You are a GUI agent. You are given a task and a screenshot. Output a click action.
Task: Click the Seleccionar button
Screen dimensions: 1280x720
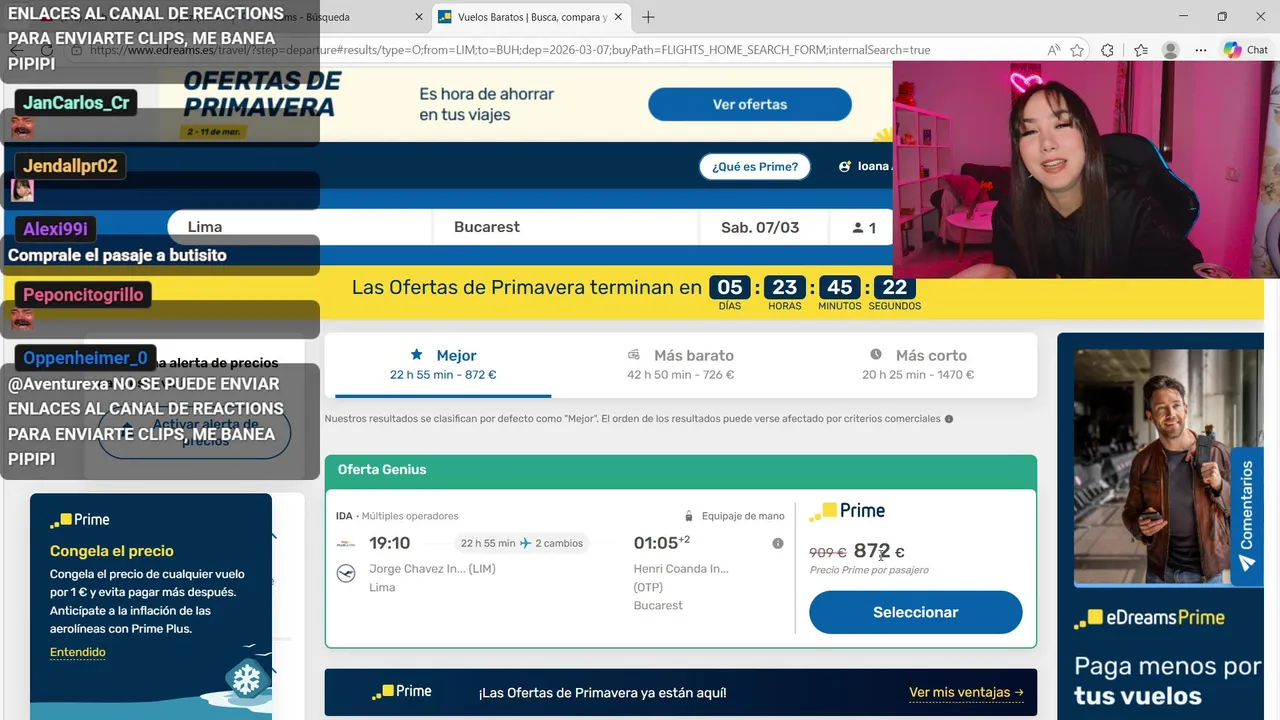pyautogui.click(x=916, y=612)
